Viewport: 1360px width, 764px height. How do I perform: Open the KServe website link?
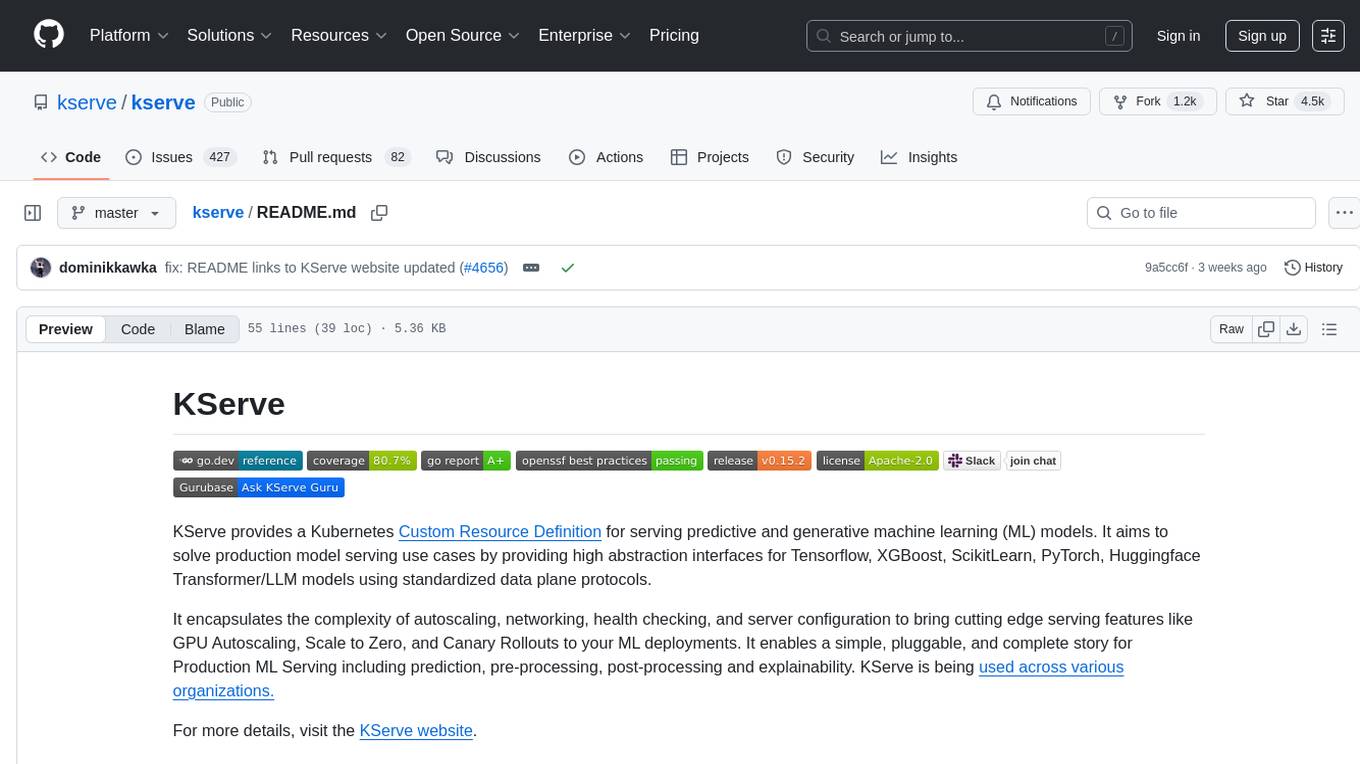pos(416,731)
